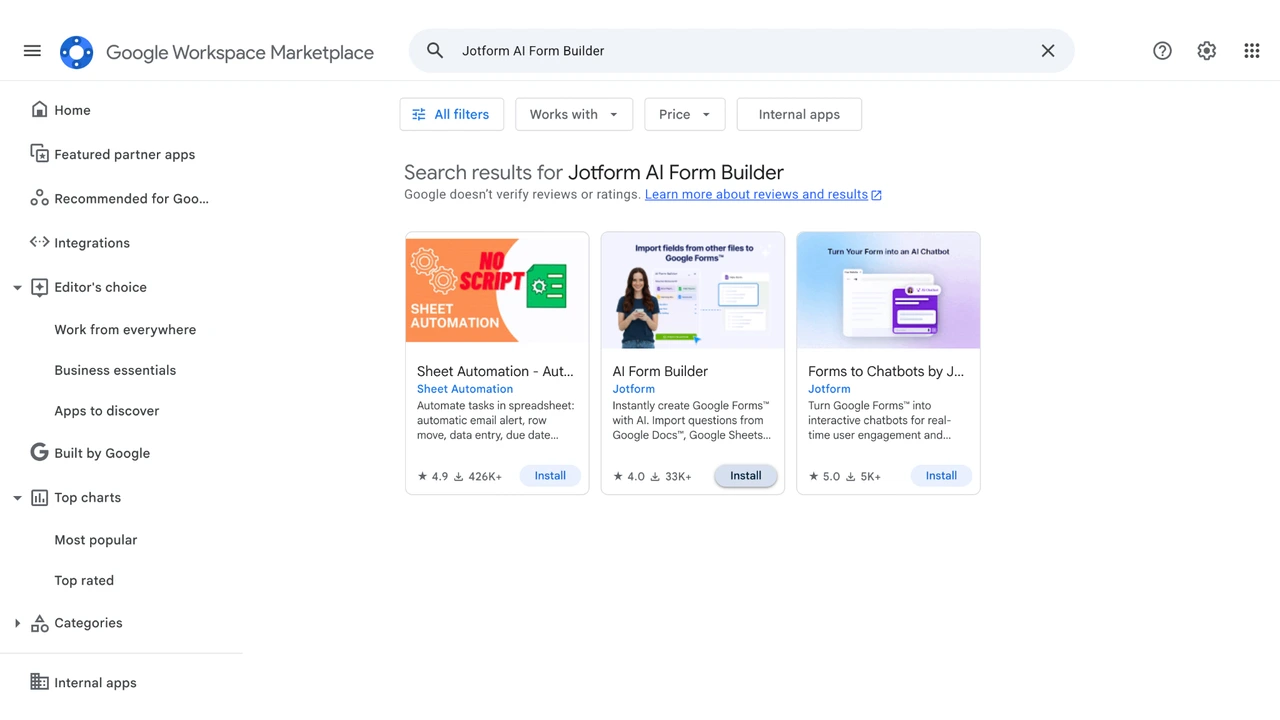Click into the search input field

(740, 51)
